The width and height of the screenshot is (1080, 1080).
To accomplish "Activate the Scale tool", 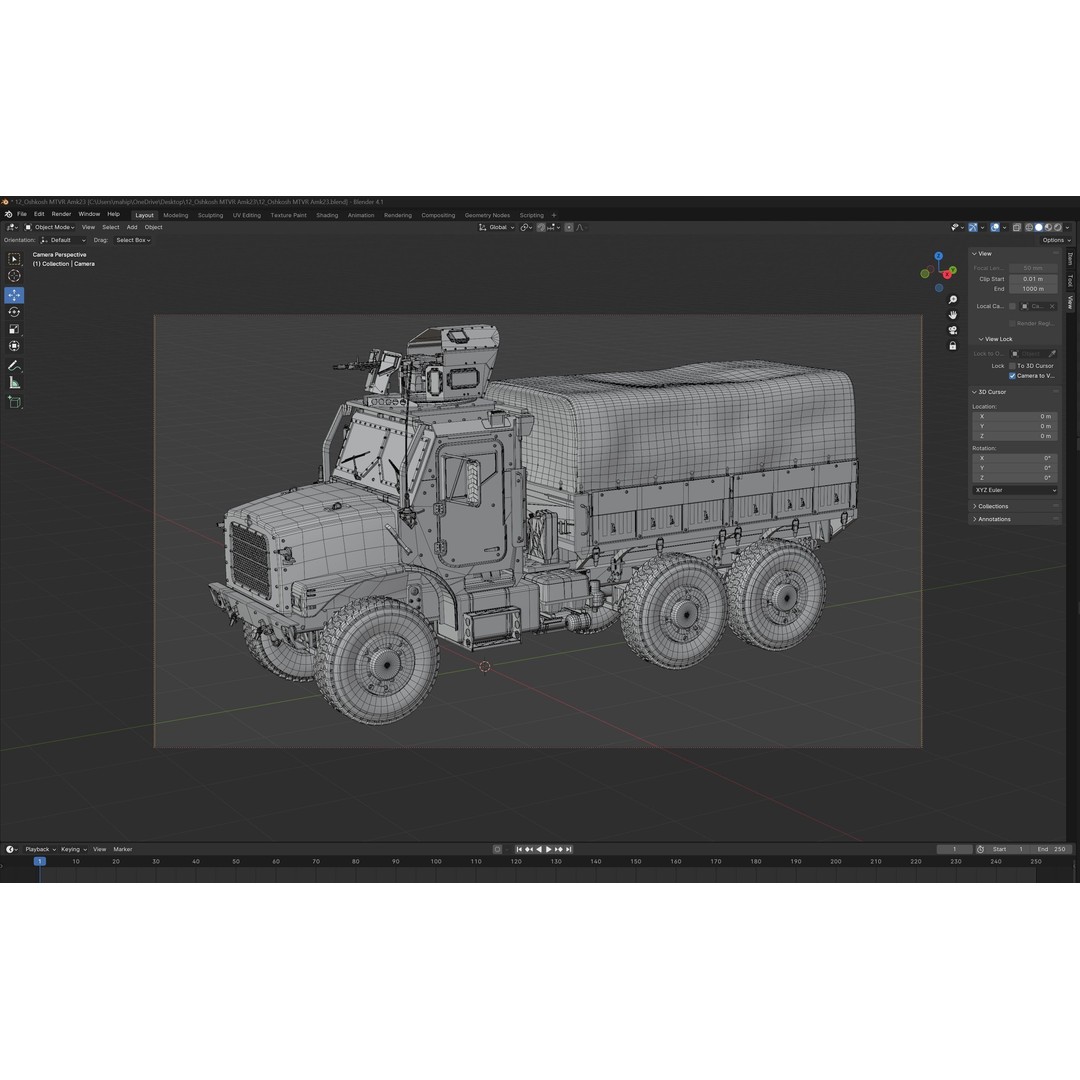I will click(x=14, y=328).
